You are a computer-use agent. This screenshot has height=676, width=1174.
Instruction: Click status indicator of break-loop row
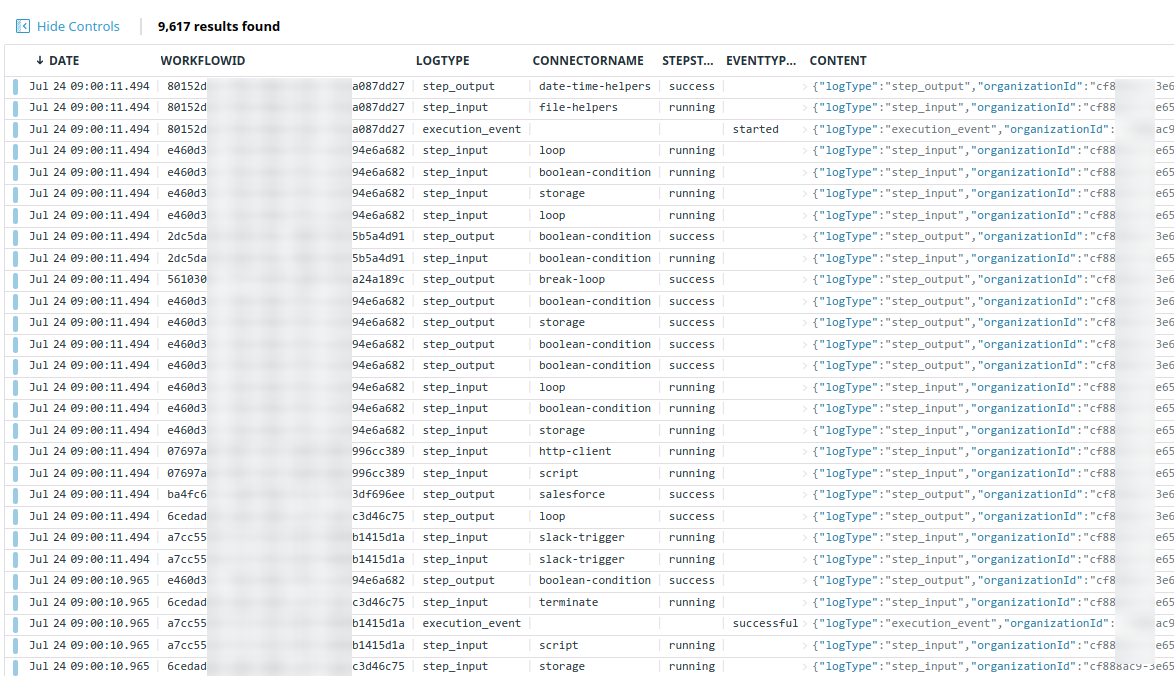(15, 280)
